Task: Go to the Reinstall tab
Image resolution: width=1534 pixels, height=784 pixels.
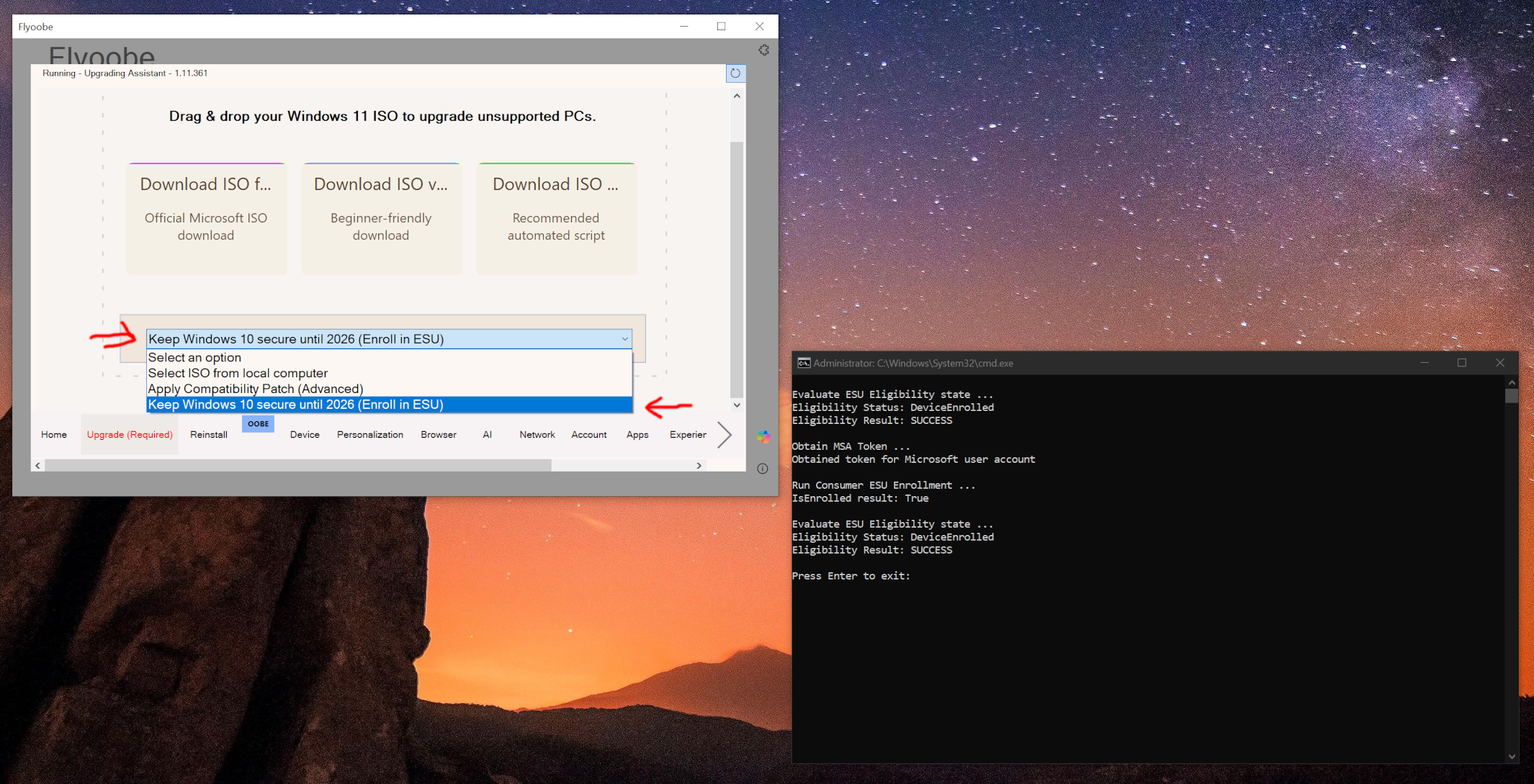Action: [208, 435]
